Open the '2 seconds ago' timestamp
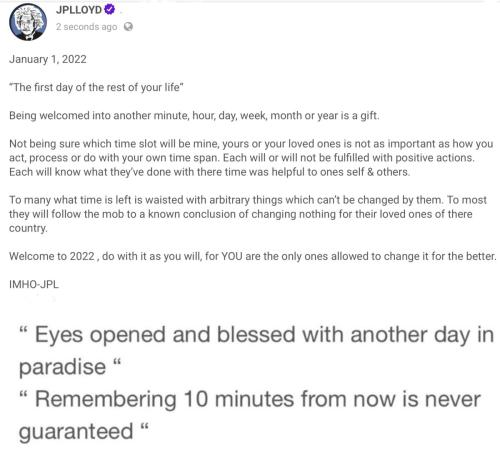Image resolution: width=500 pixels, height=455 pixels. coord(86,27)
